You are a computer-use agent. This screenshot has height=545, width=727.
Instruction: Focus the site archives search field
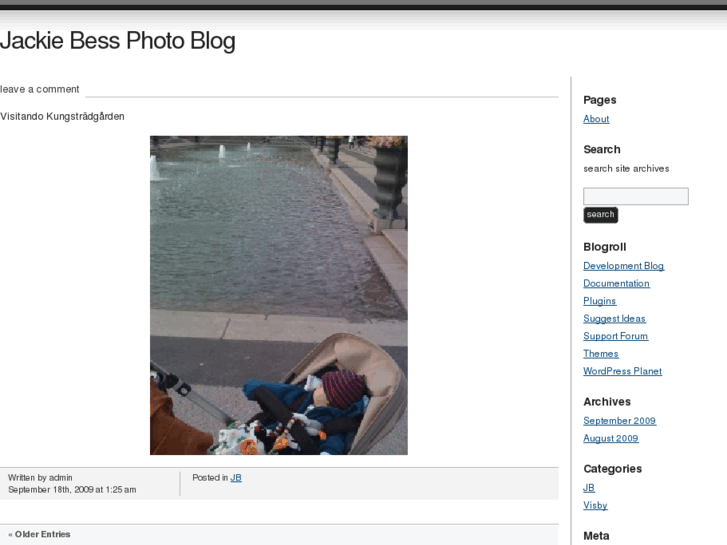tap(636, 196)
